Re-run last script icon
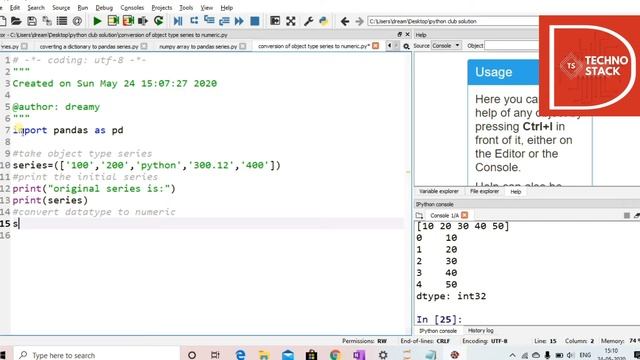640x360 pixels. coord(159,21)
